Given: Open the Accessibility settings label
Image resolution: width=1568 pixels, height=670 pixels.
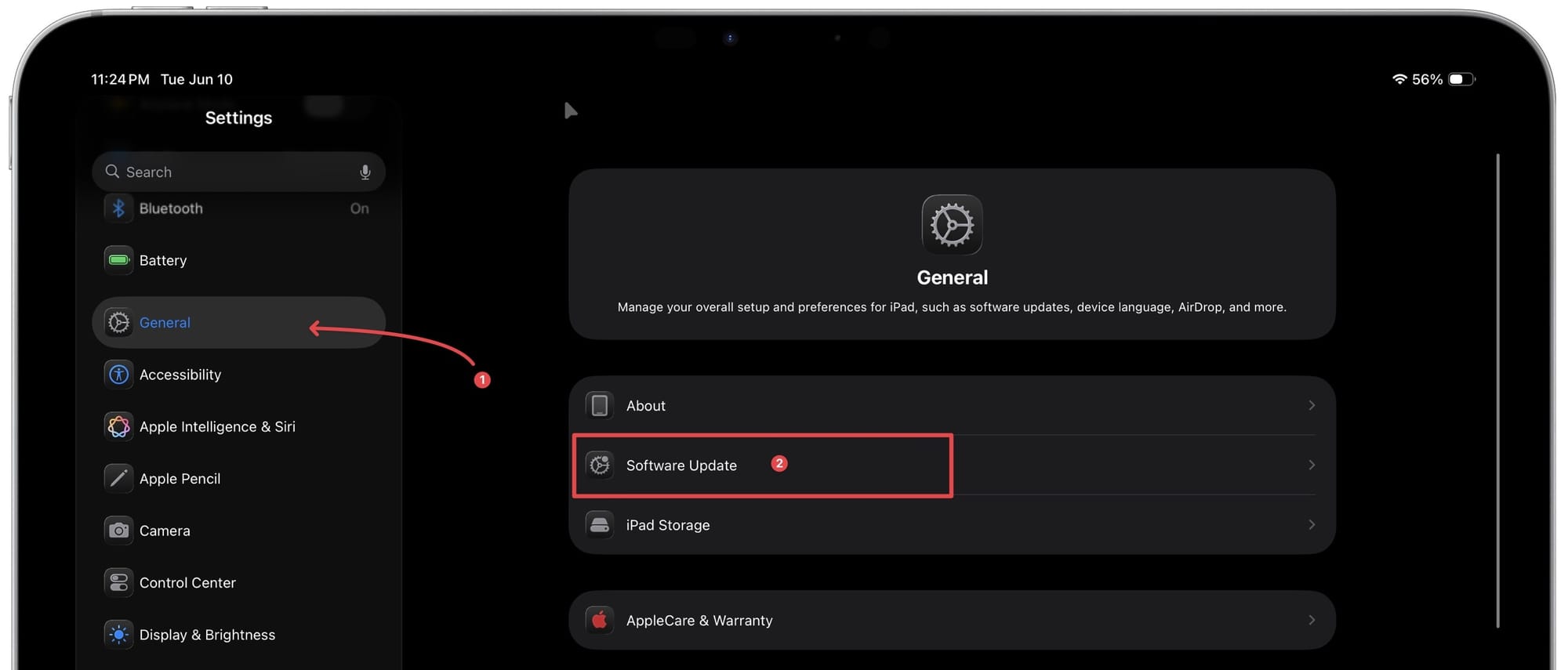Looking at the screenshot, I should click(180, 375).
